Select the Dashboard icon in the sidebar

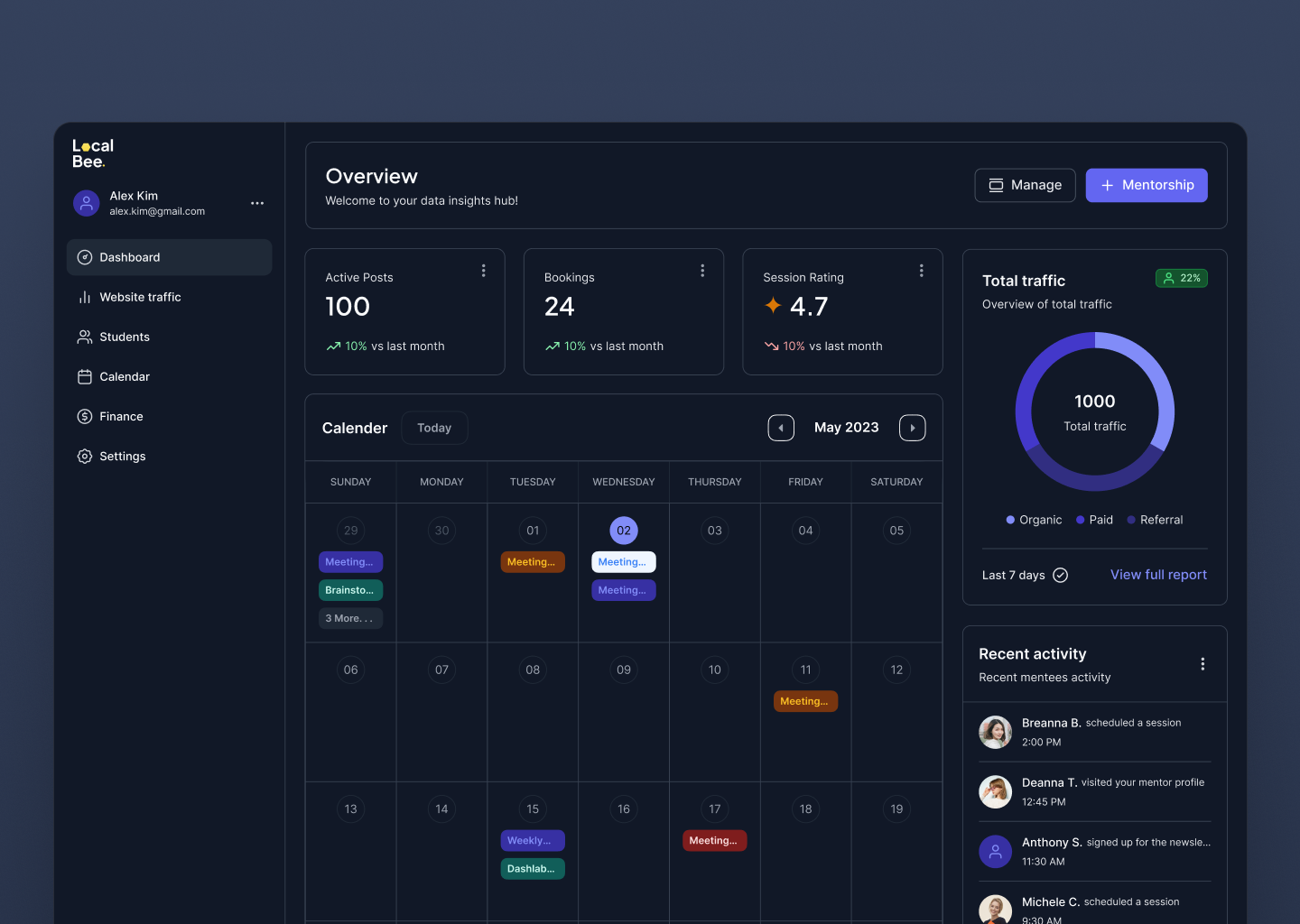tap(84, 257)
